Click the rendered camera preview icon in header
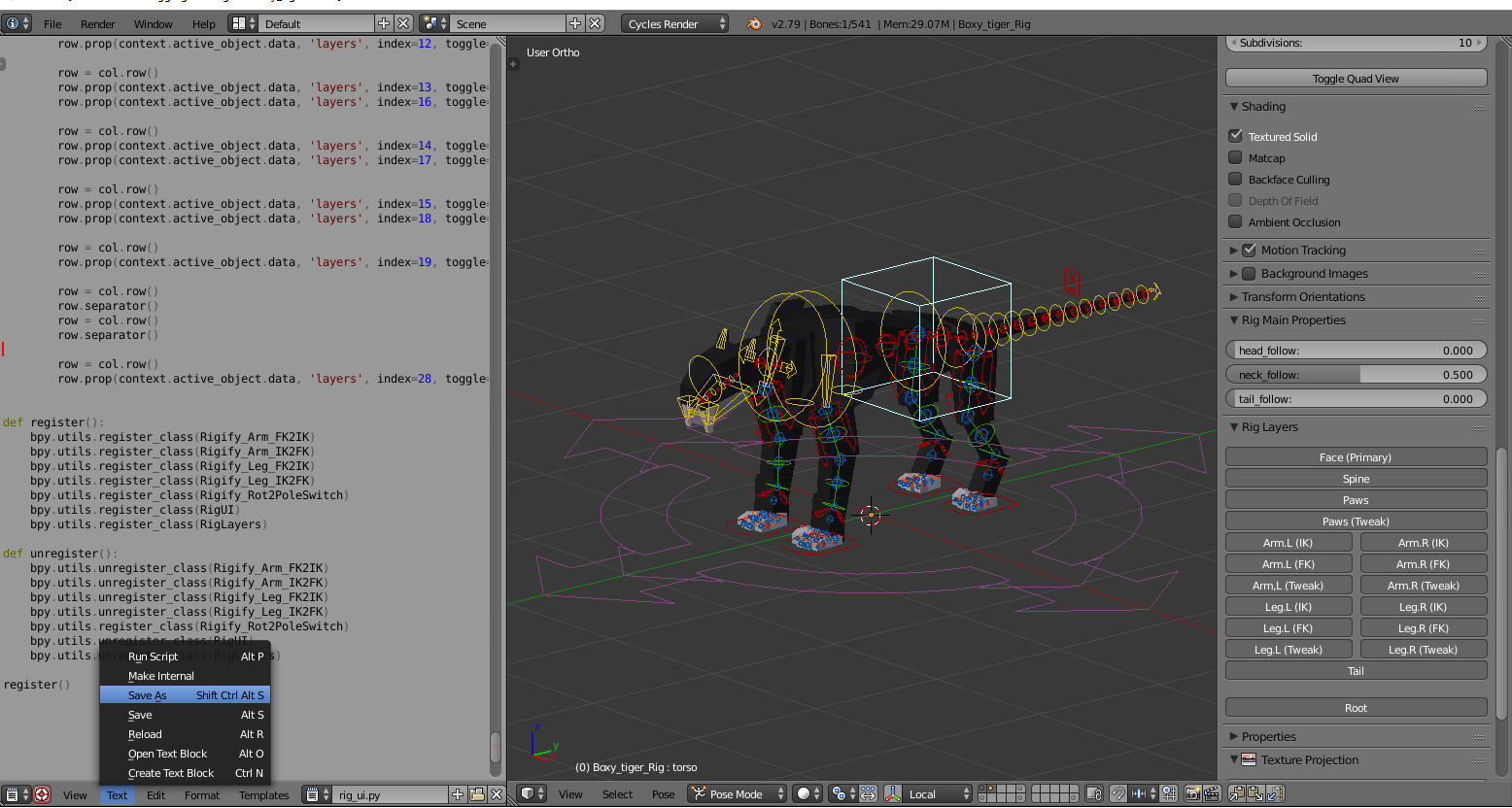The height and width of the screenshot is (808, 1512). pyautogui.click(x=1193, y=794)
